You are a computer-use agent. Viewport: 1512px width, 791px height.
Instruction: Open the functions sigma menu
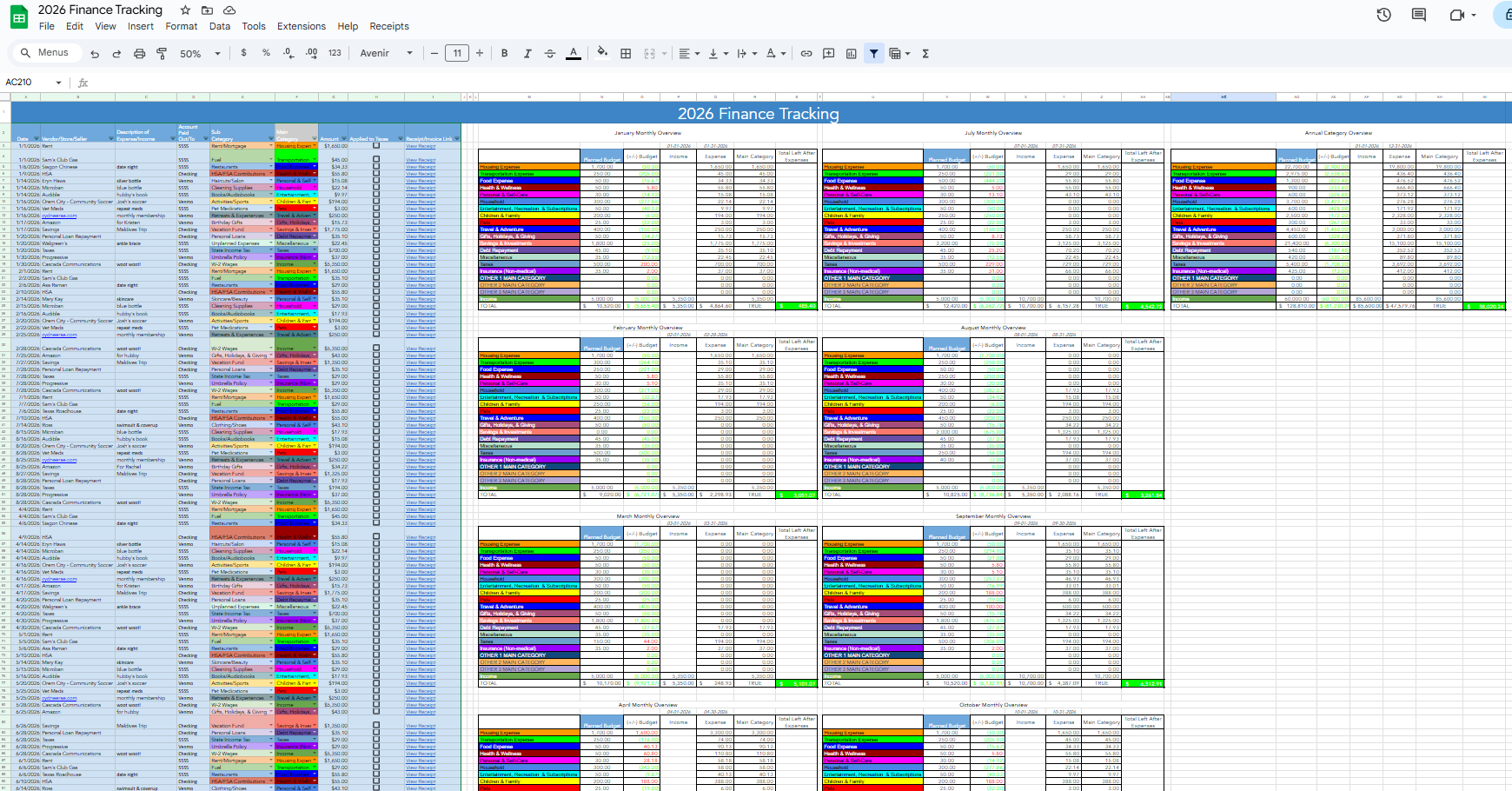[925, 53]
